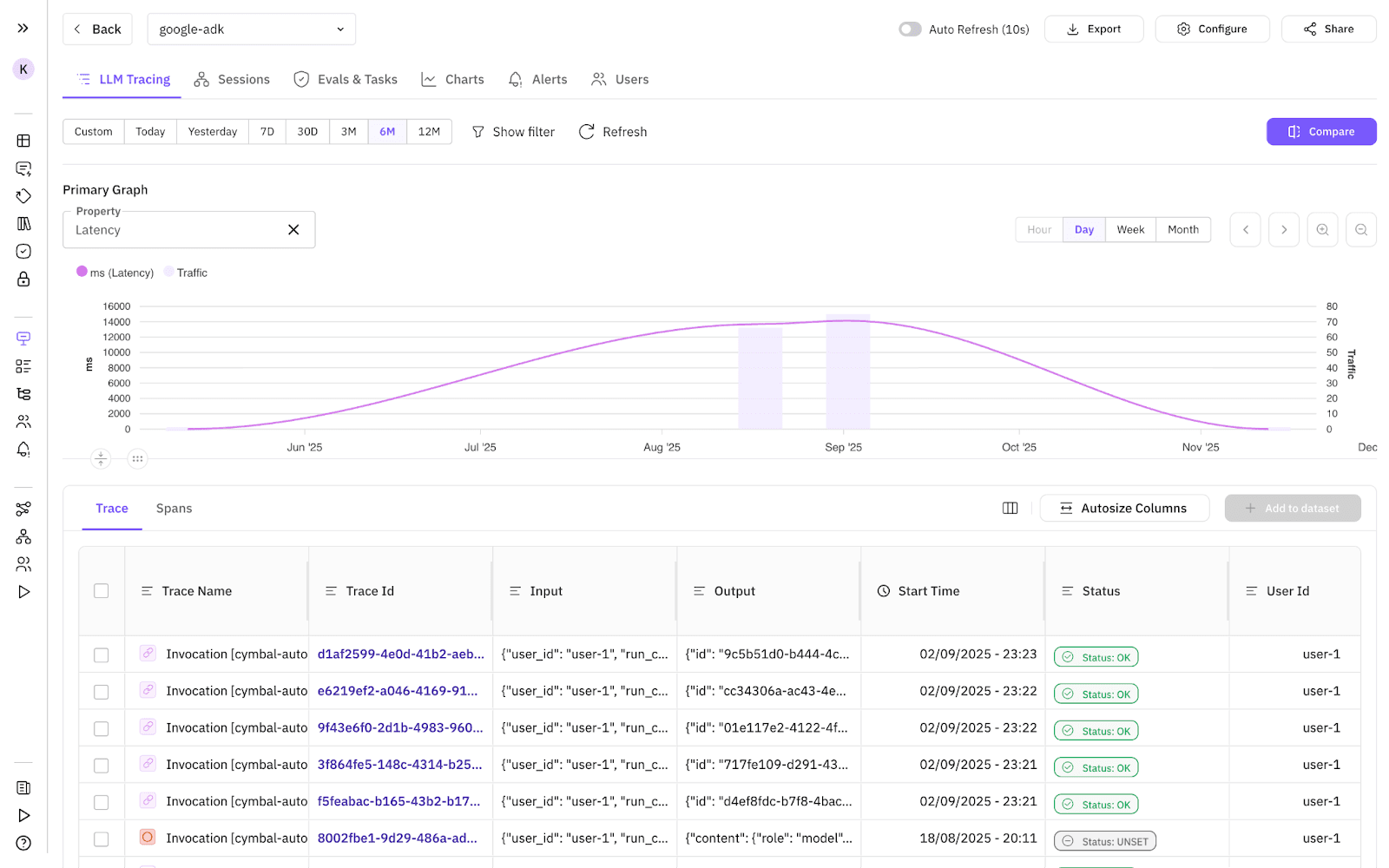Select Today time range
Image resolution: width=1389 pixels, height=868 pixels.
(x=150, y=132)
